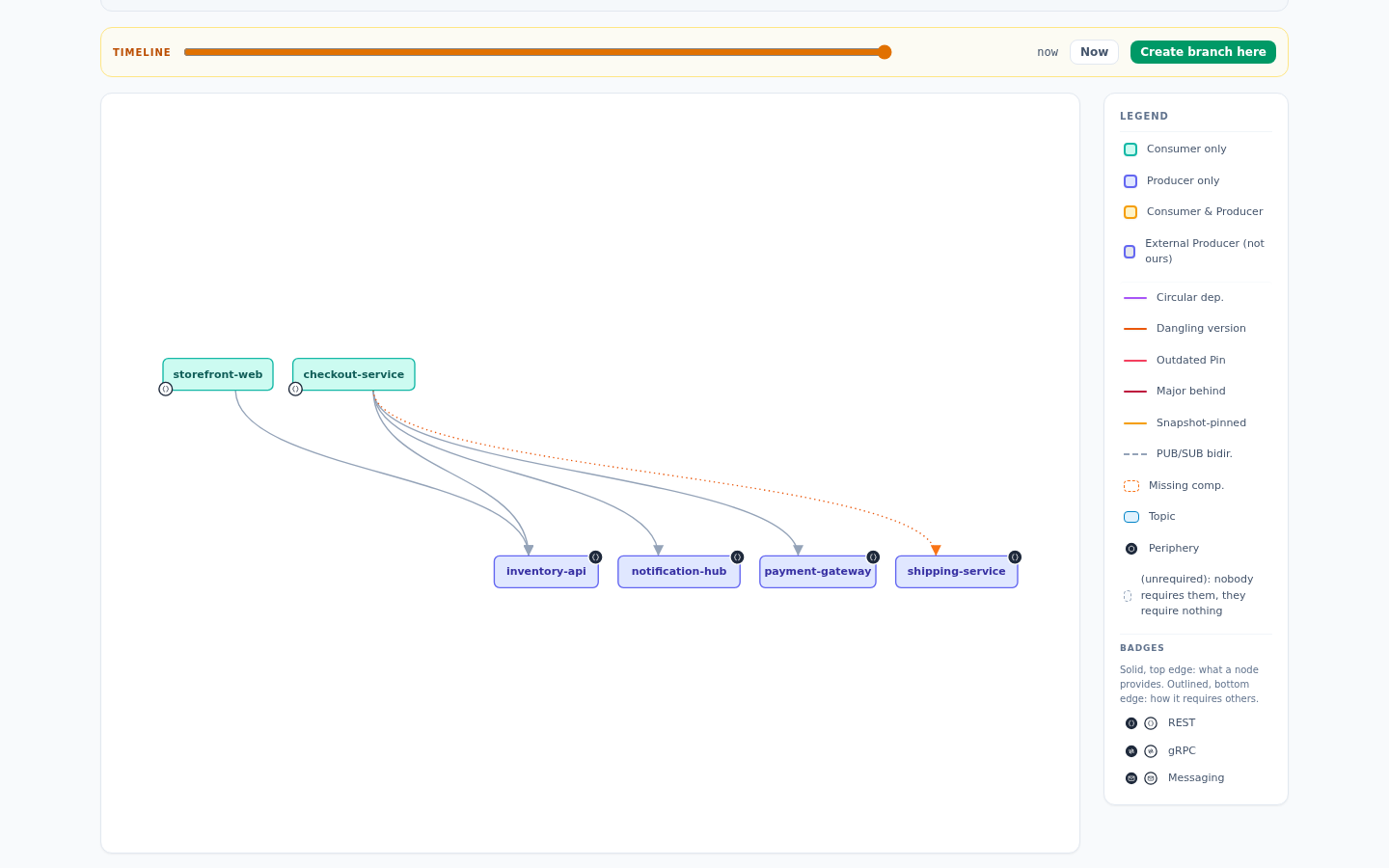Screen dimensions: 1389x868
Task: Click the Periphery legend icon
Action: tap(1131, 549)
